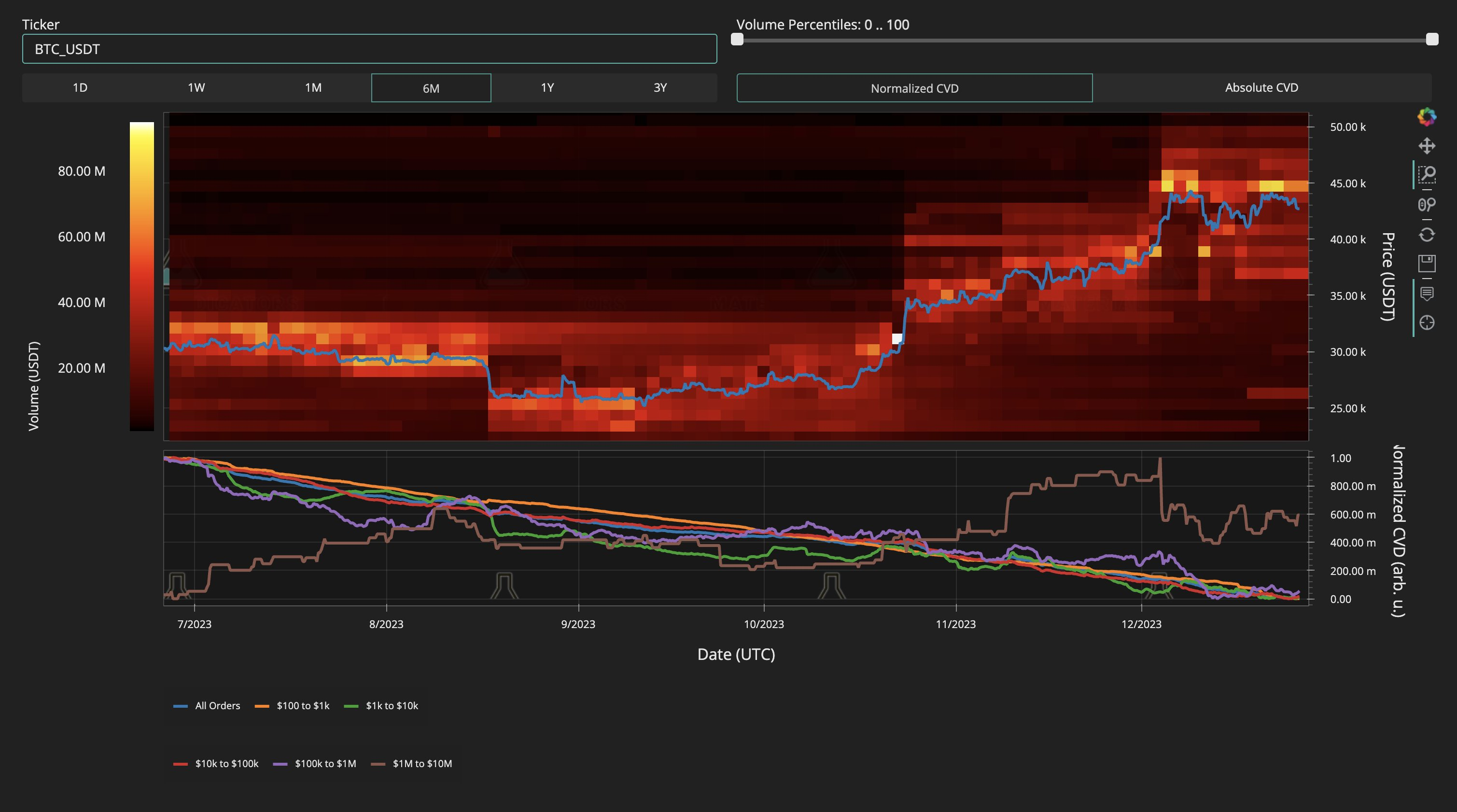Save chart with floppy disk icon
Image resolution: width=1457 pixels, height=812 pixels.
1427,264
